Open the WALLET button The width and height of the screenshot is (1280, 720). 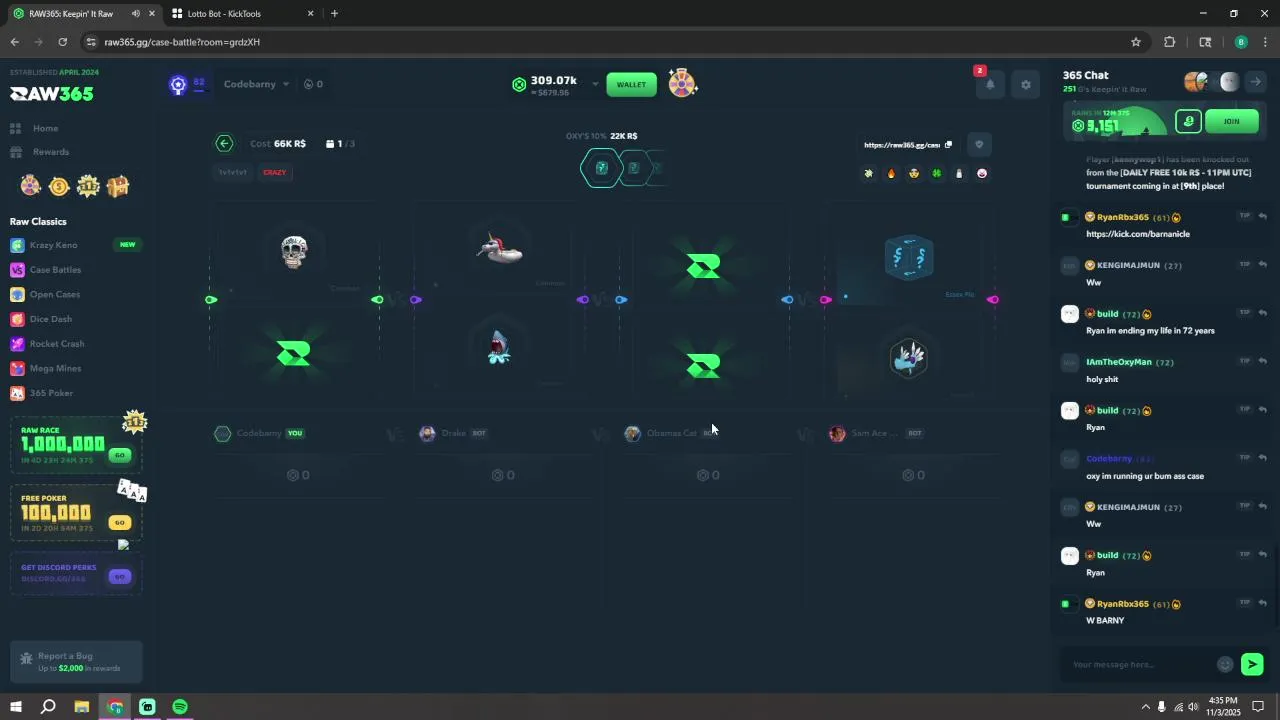(x=631, y=84)
